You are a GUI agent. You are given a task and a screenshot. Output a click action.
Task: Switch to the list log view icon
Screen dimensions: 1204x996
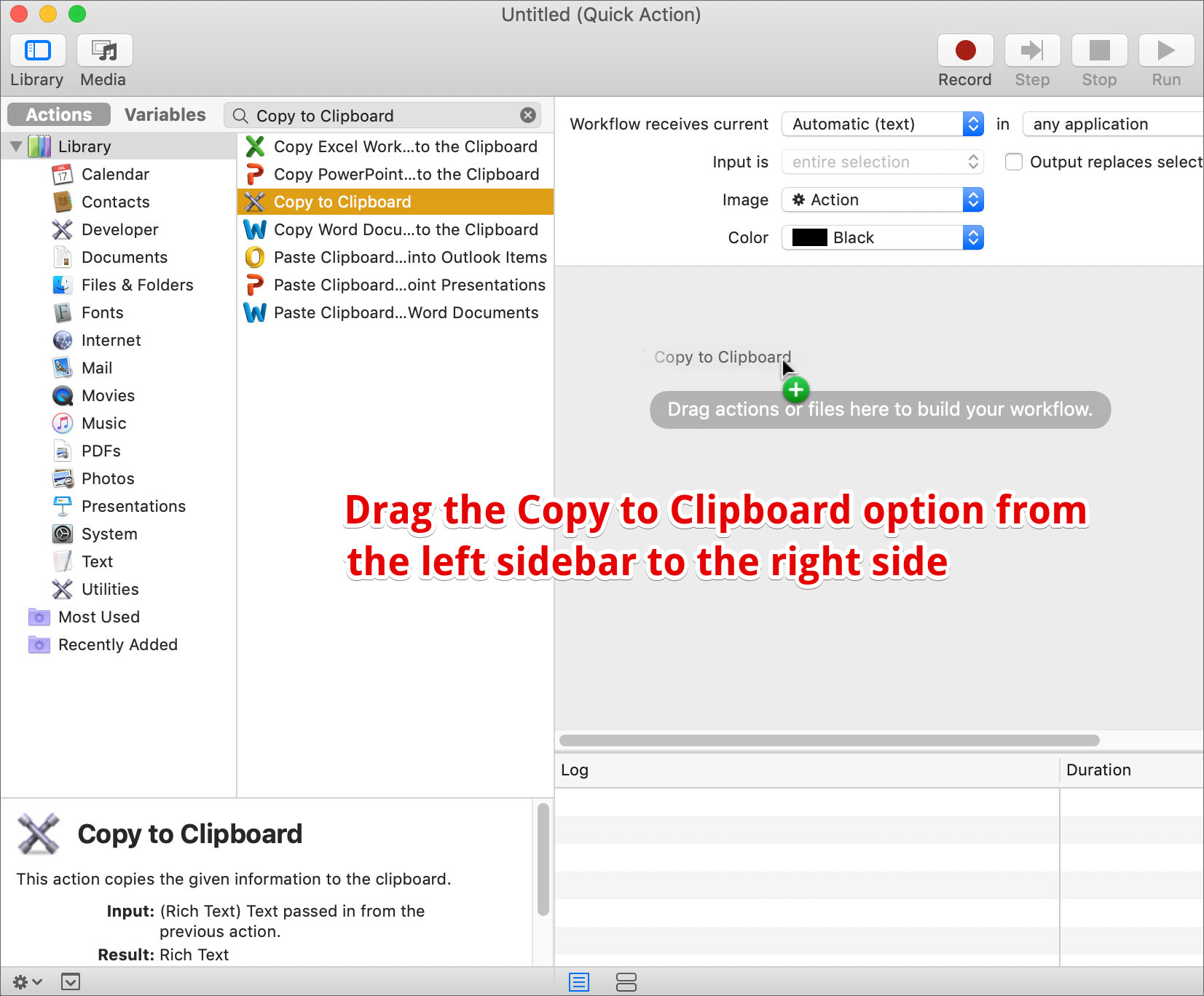pyautogui.click(x=578, y=981)
